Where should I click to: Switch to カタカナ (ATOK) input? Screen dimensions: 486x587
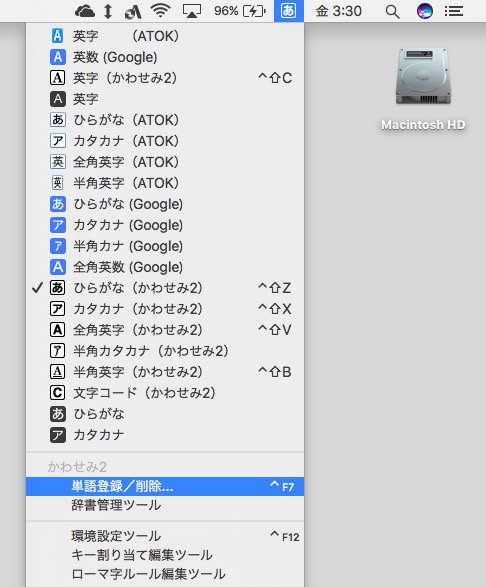coord(165,141)
